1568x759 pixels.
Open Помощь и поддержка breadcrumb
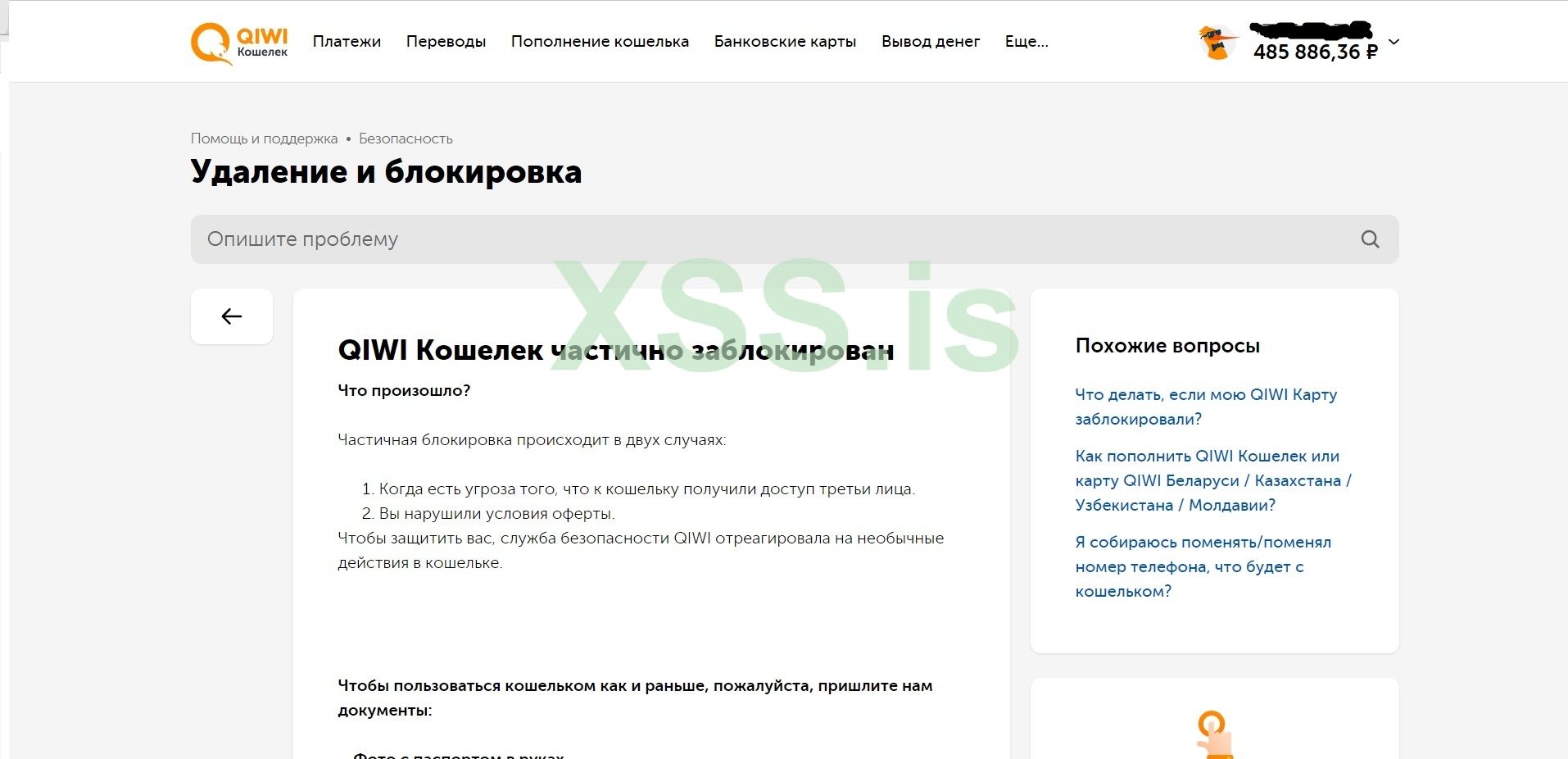[x=264, y=139]
